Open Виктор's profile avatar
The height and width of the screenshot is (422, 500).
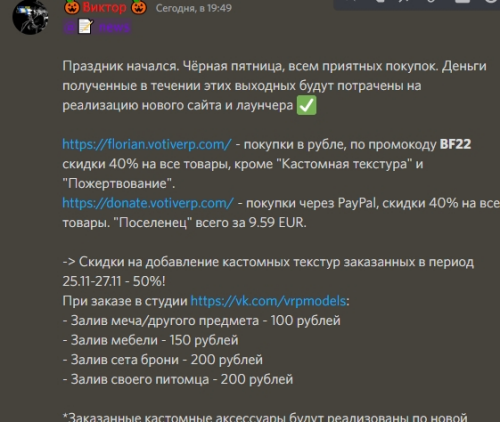click(x=30, y=17)
